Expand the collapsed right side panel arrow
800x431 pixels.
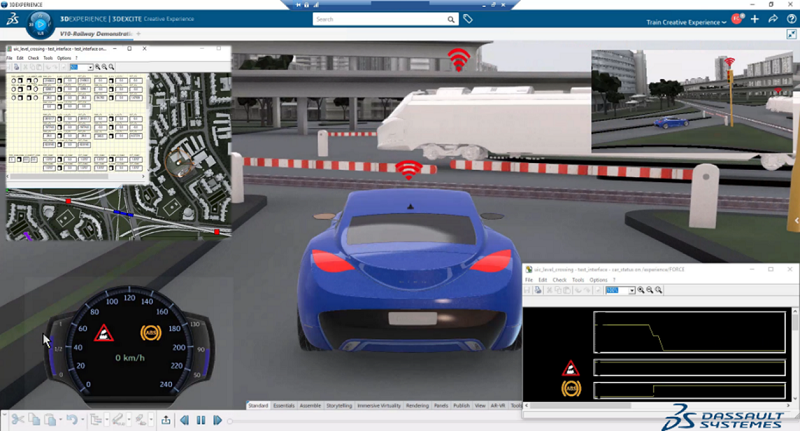coord(796,220)
